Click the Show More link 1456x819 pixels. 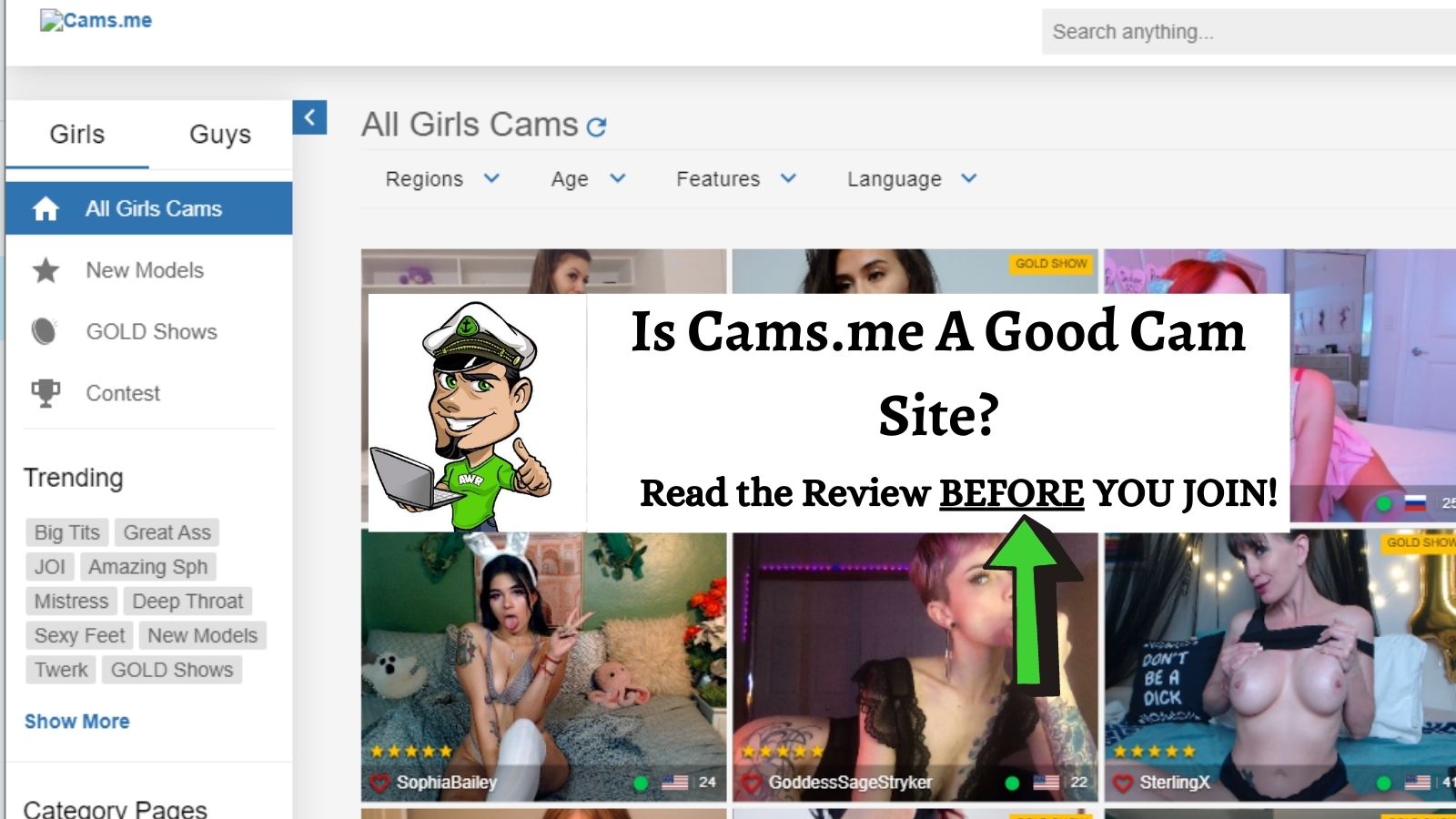click(x=77, y=722)
